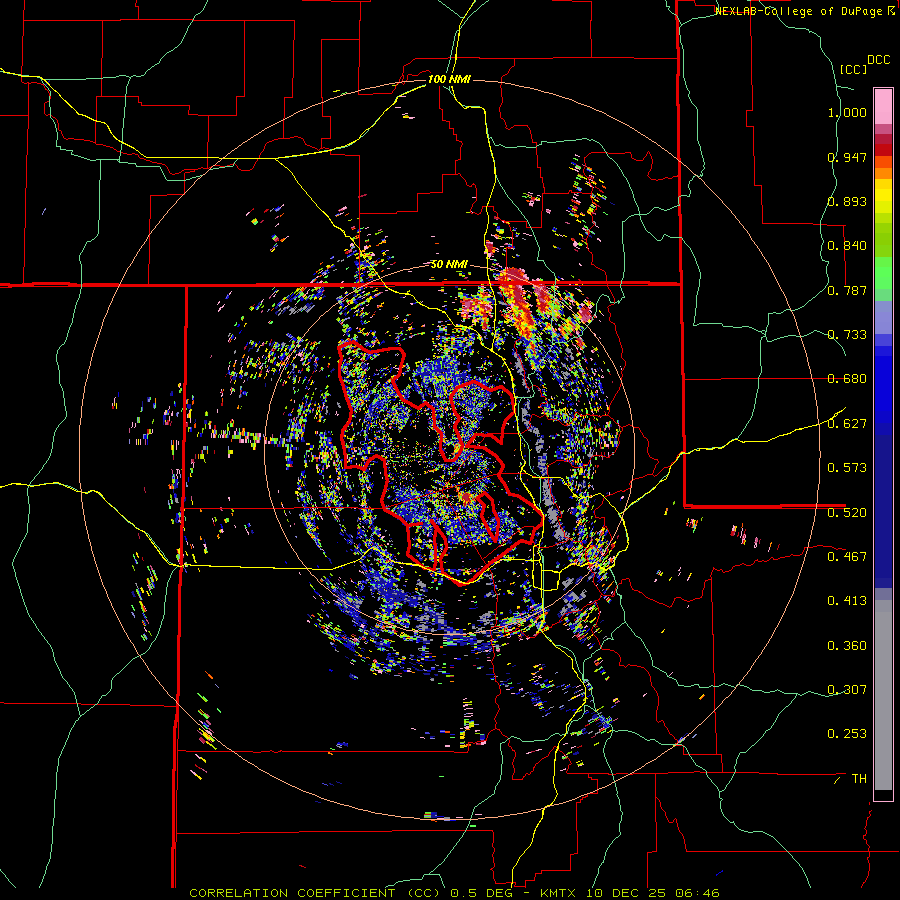The width and height of the screenshot is (900, 900).
Task: Click the "TH" threshold label
Action: [x=859, y=779]
